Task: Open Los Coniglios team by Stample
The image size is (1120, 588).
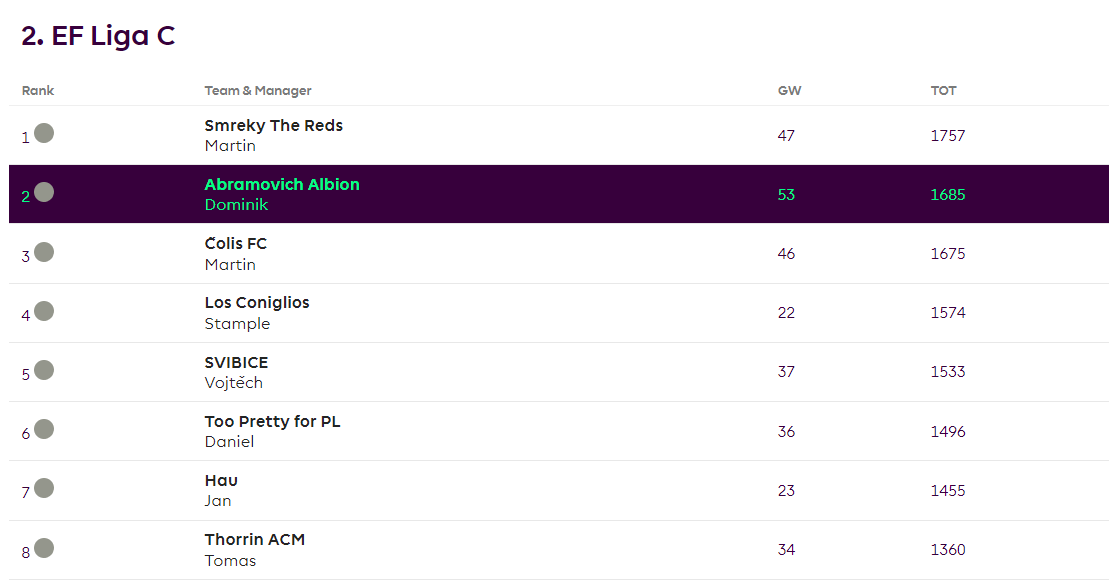Action: point(257,303)
